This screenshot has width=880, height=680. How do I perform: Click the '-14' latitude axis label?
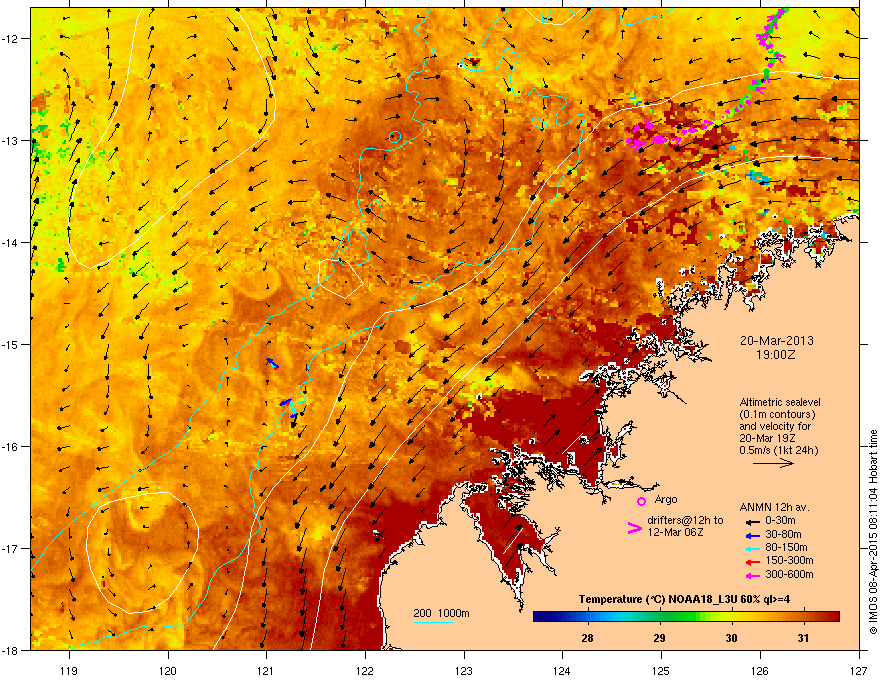click(x=10, y=242)
